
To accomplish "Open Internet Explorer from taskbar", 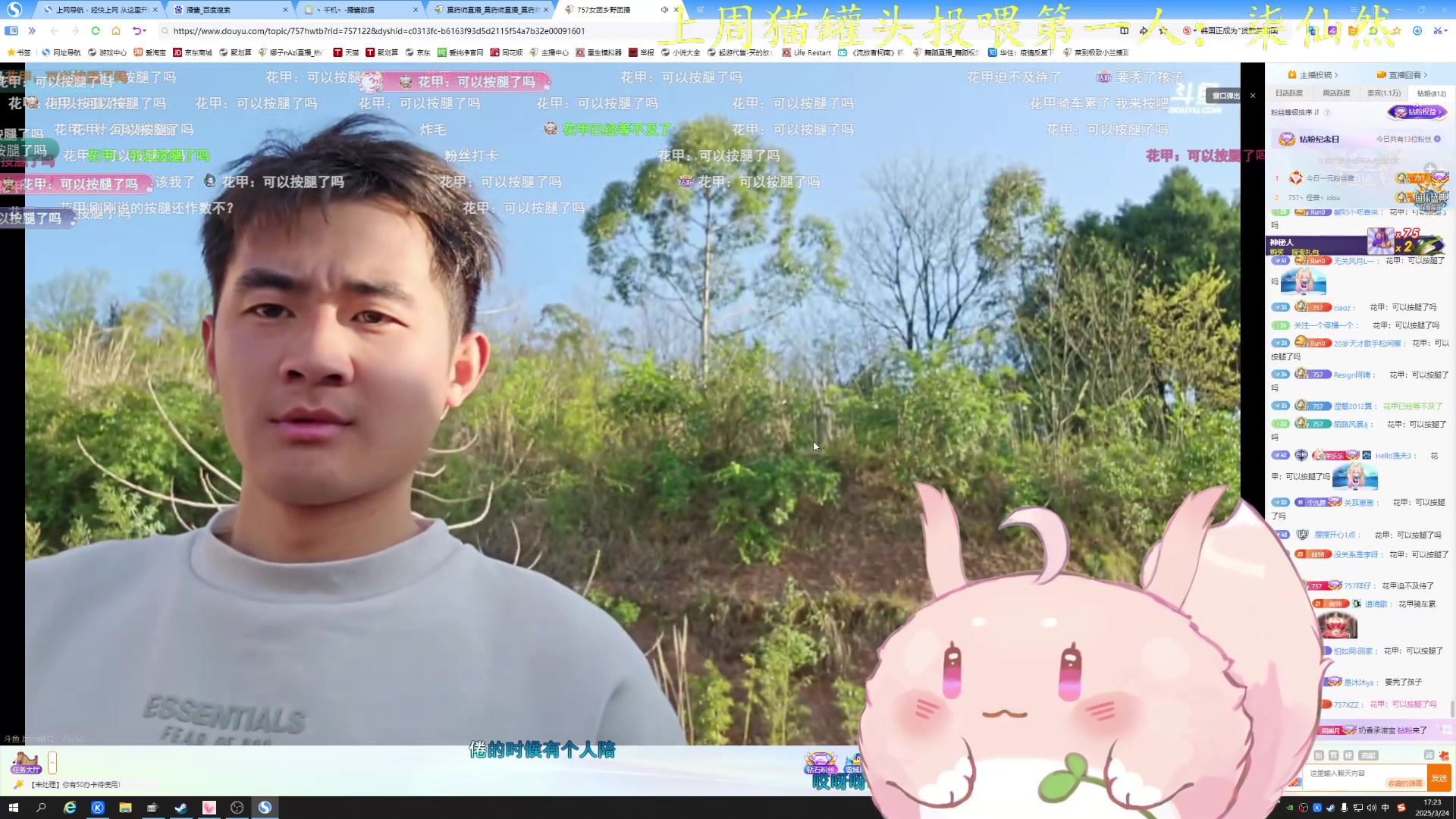I will pos(70,808).
